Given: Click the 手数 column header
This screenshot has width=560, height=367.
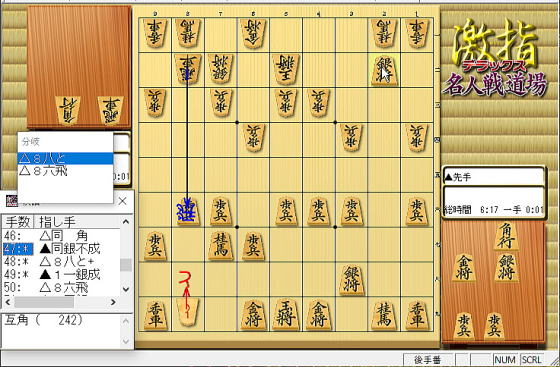Looking at the screenshot, I should [18, 222].
